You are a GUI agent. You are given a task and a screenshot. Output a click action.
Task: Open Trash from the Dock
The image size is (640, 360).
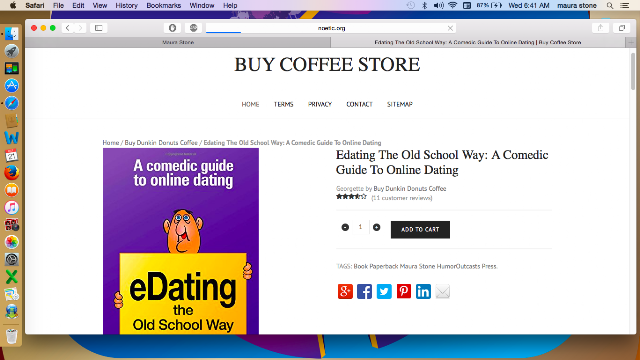(12, 336)
